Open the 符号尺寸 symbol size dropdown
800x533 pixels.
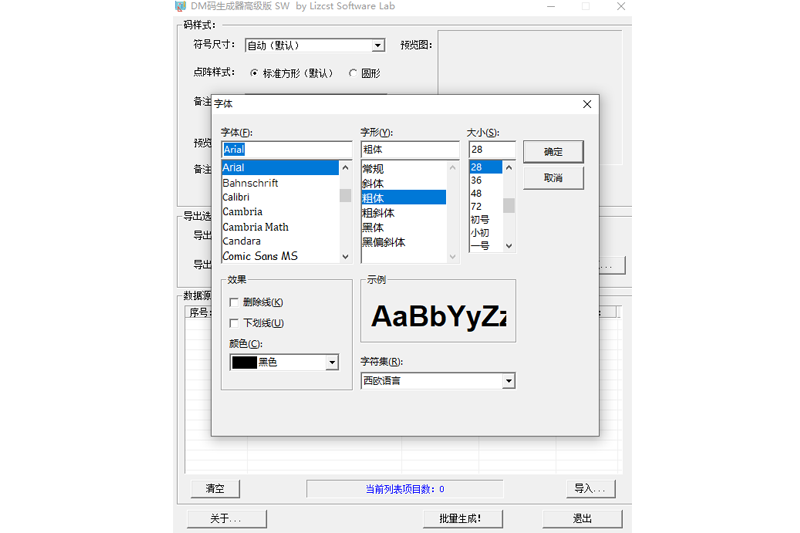click(378, 45)
